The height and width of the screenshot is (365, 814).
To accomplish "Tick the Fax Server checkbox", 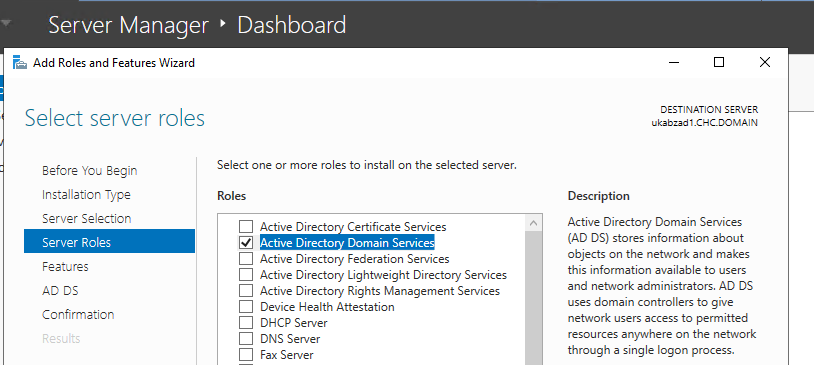I will (246, 355).
